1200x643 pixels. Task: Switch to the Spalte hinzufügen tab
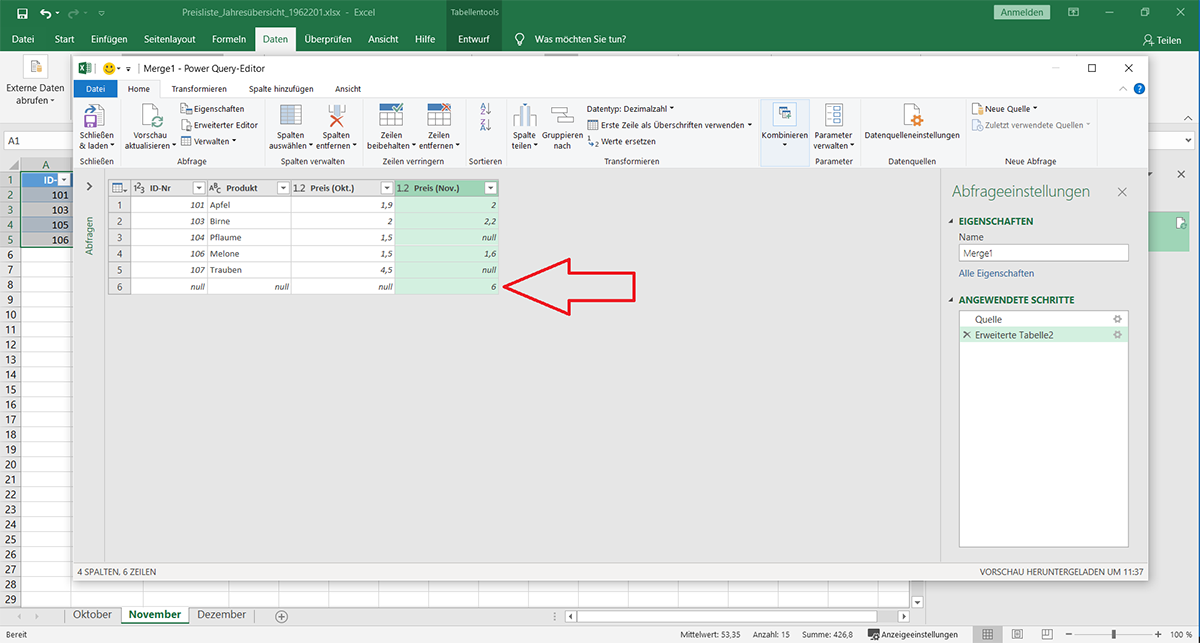tap(281, 89)
